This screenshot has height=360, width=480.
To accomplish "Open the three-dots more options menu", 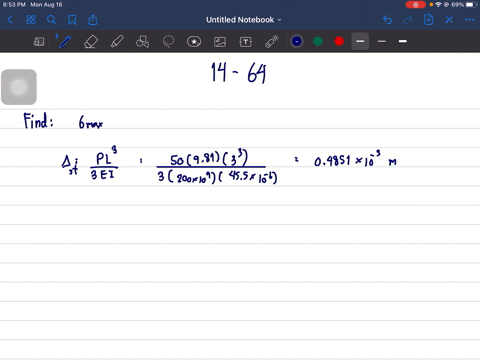I will 470,20.
